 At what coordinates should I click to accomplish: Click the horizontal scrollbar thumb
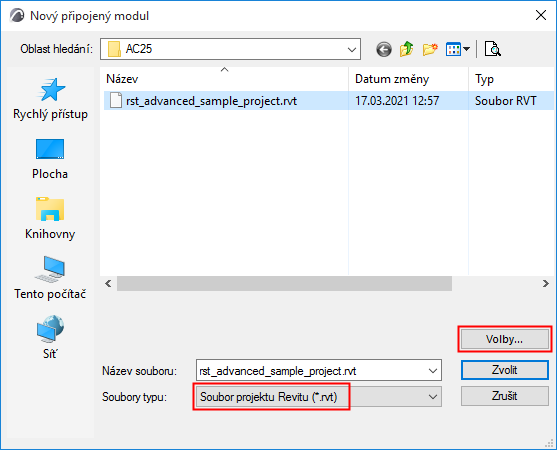(x=284, y=283)
